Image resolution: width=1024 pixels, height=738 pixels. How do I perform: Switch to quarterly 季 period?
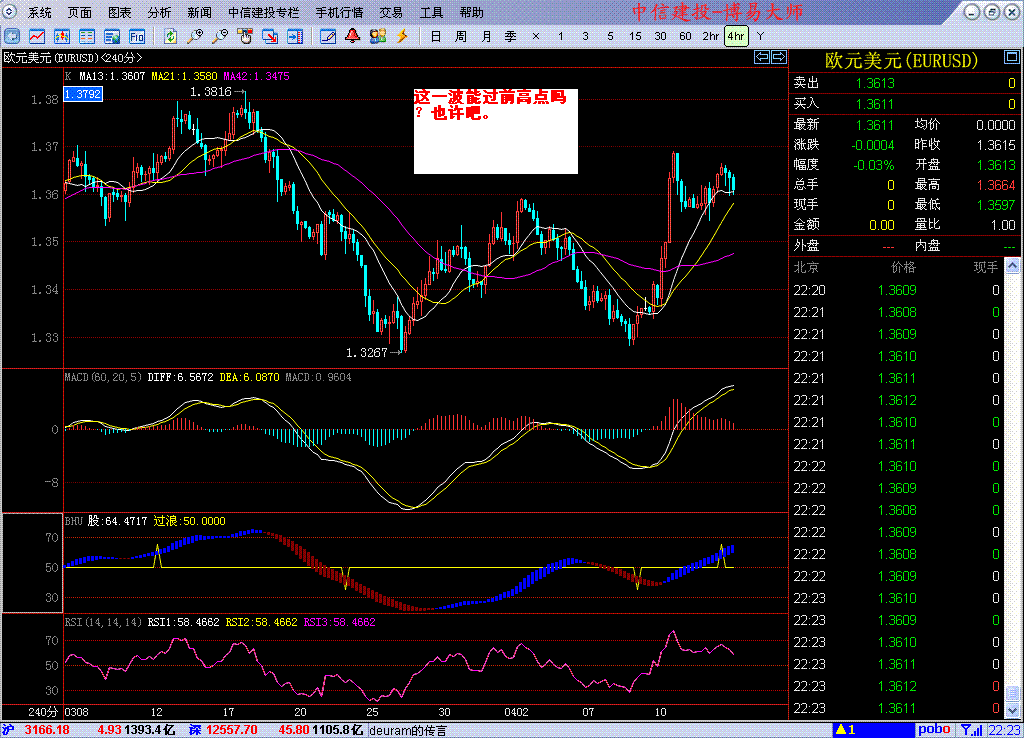tap(511, 37)
